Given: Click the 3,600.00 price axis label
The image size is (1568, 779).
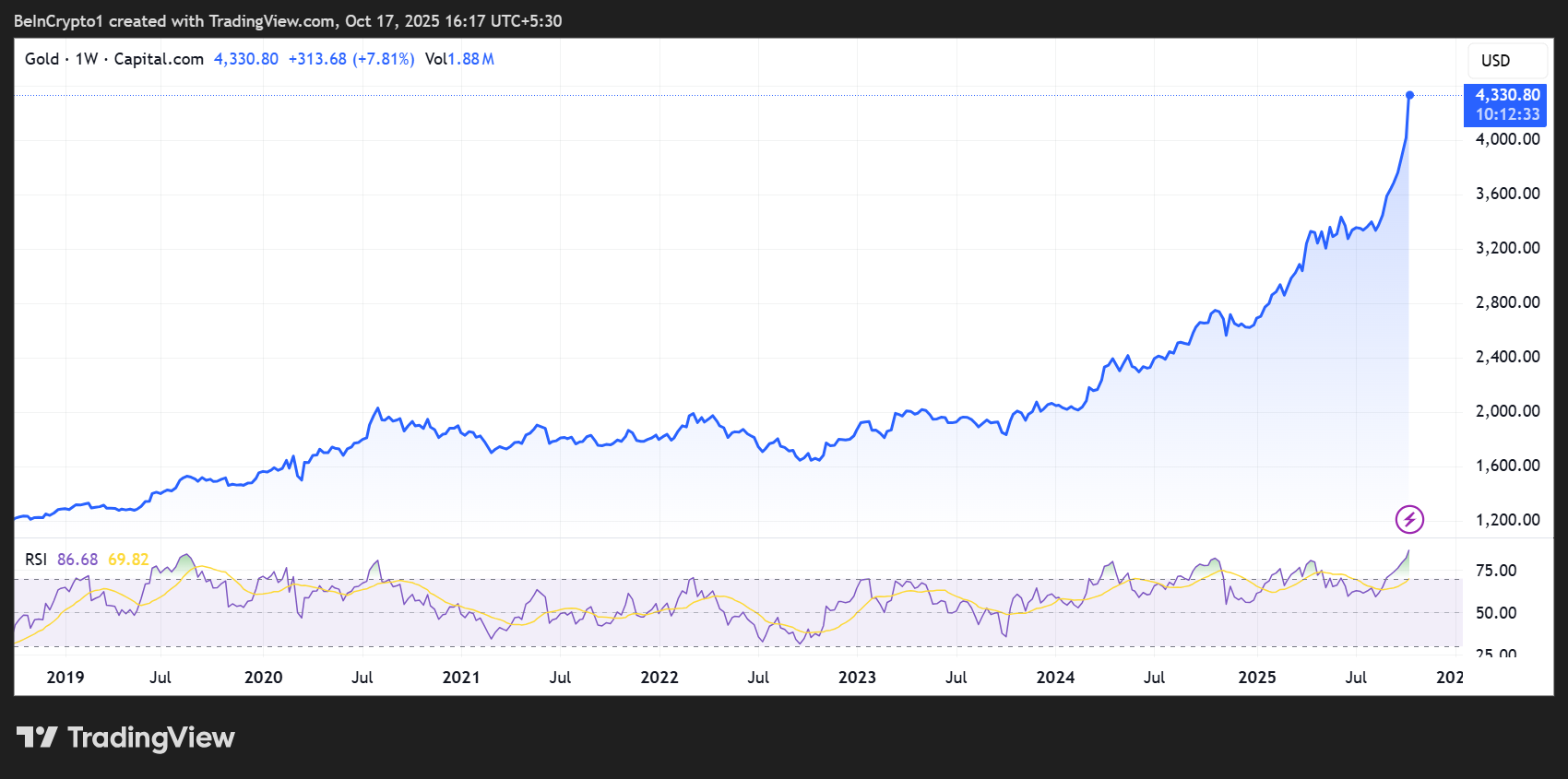Looking at the screenshot, I should [1507, 194].
